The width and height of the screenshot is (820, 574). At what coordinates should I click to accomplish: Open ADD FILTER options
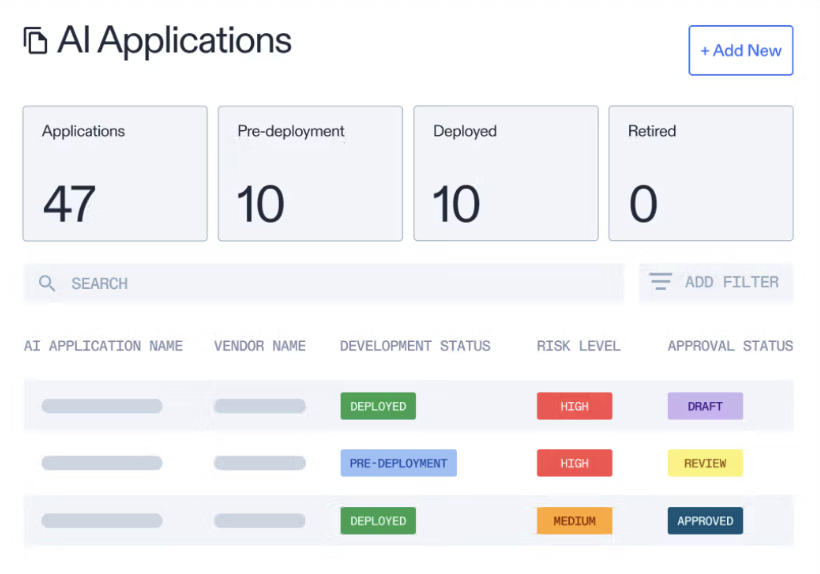click(x=716, y=282)
